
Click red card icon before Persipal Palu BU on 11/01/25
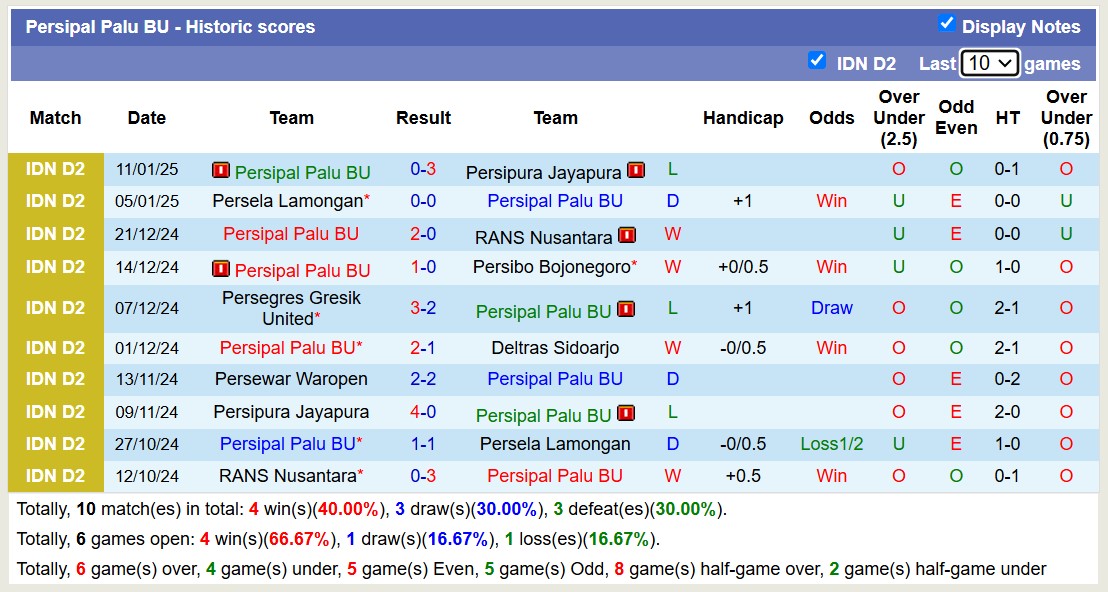tap(221, 171)
